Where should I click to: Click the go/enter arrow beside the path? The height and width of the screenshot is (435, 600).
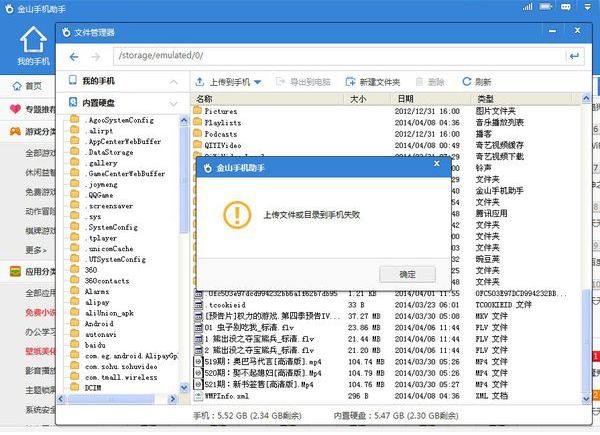point(574,56)
